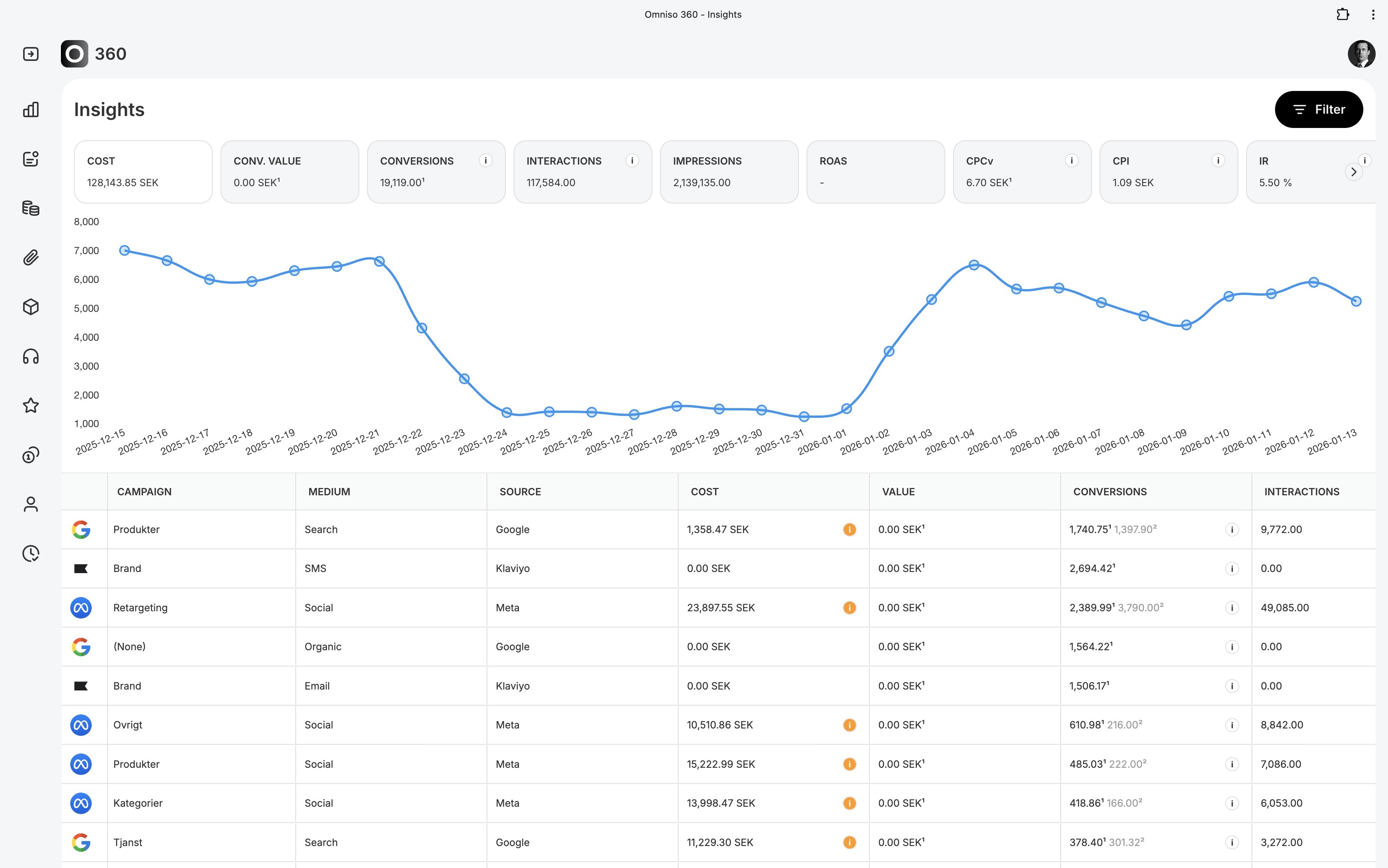Click info icon on CONVERSIONS card
Screen dimensions: 1388x868
tap(485, 161)
